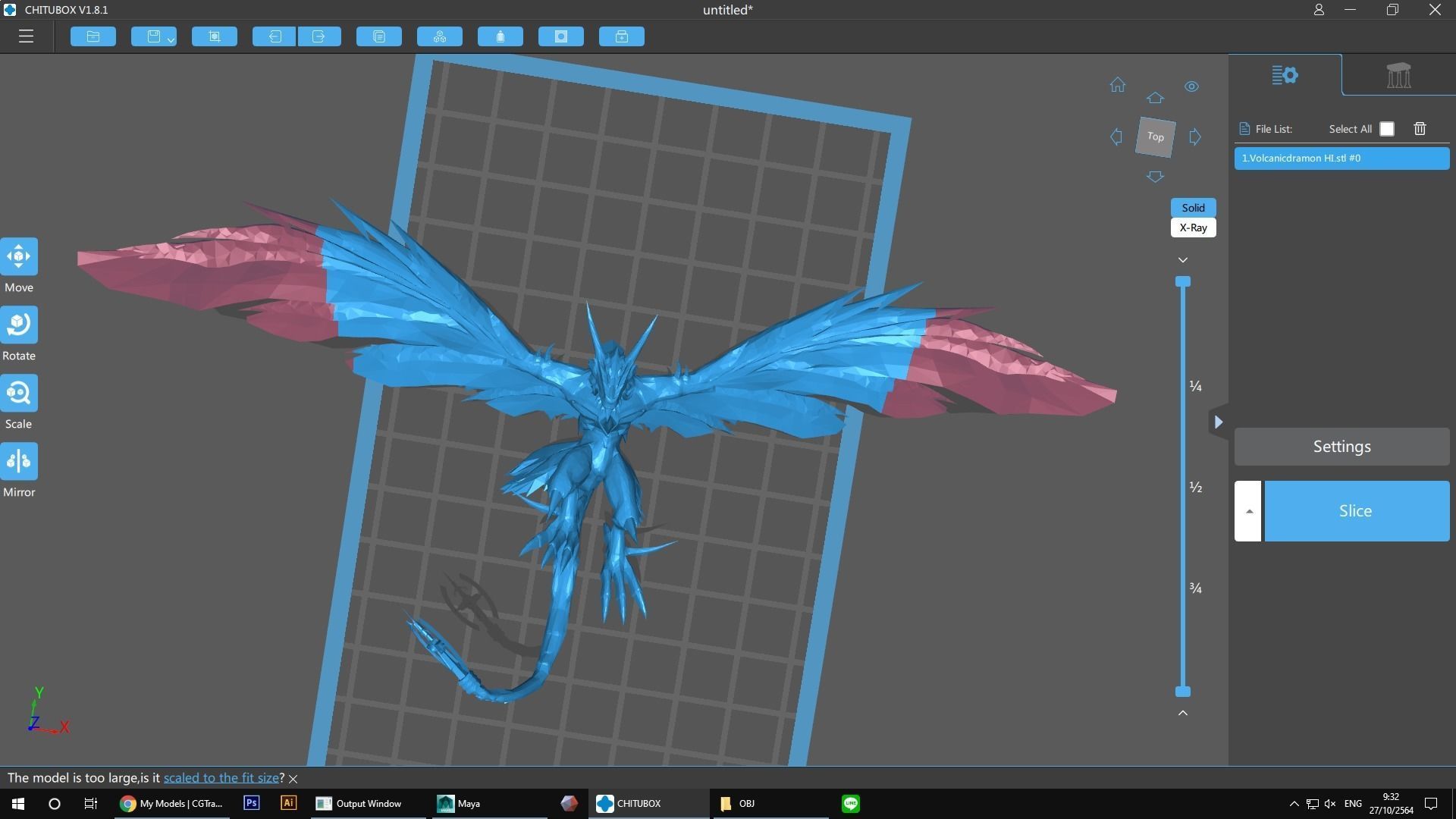The image size is (1456, 819).
Task: Open the Settings button
Action: click(x=1342, y=447)
